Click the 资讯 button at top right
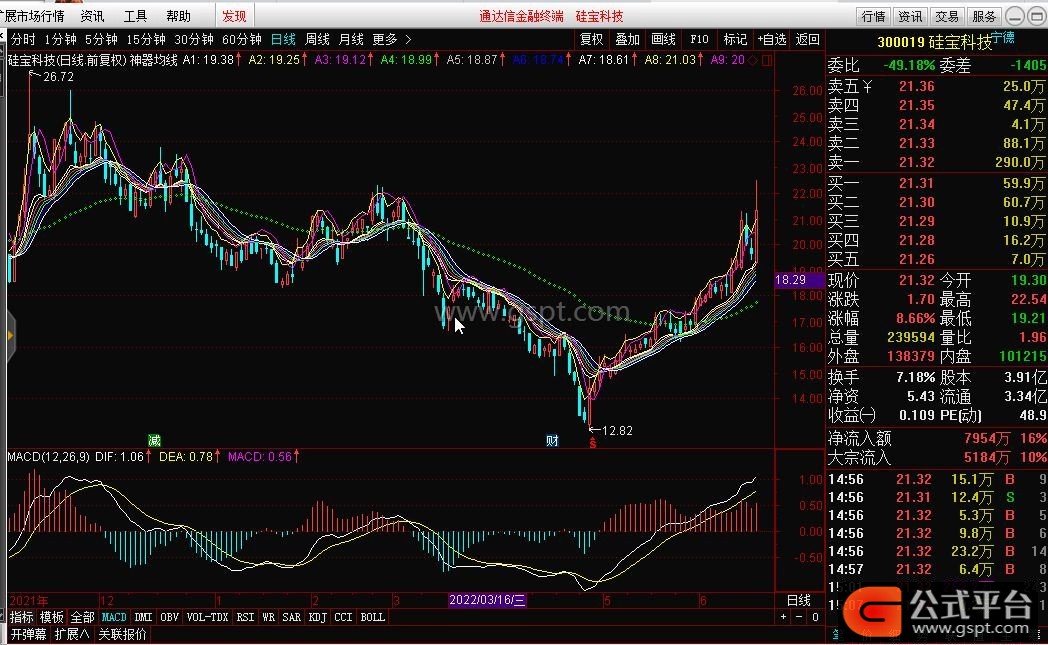1048x645 pixels. click(910, 16)
